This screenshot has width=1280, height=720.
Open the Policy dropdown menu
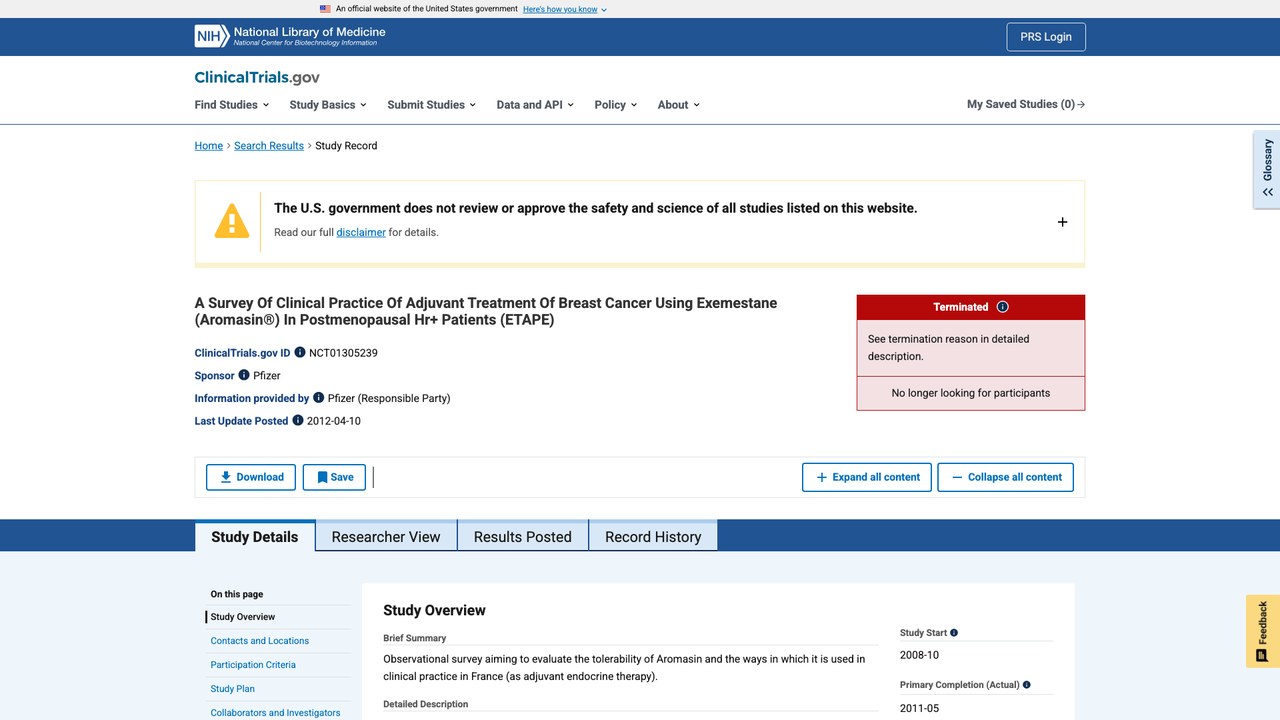tap(615, 105)
